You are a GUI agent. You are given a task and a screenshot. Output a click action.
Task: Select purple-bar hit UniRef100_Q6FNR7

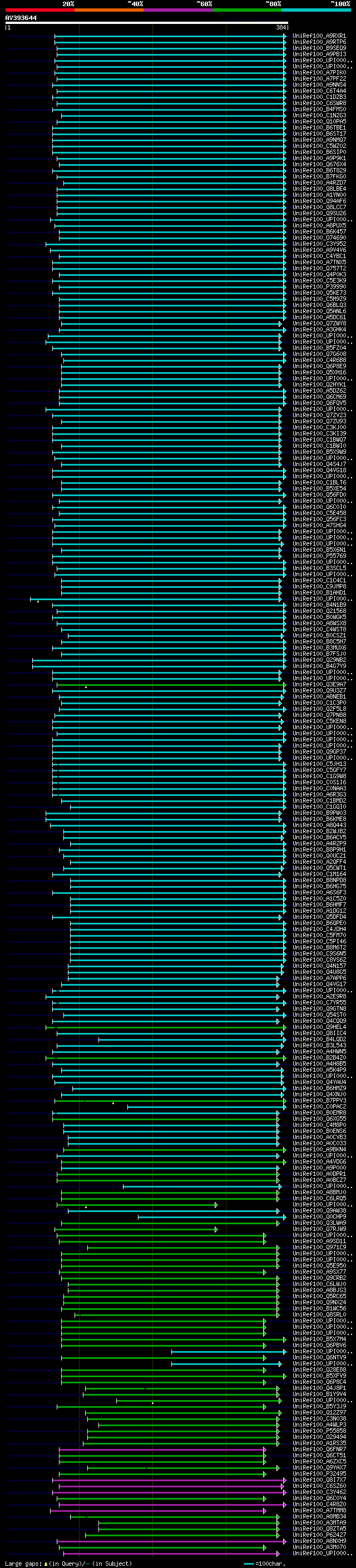319,1450
